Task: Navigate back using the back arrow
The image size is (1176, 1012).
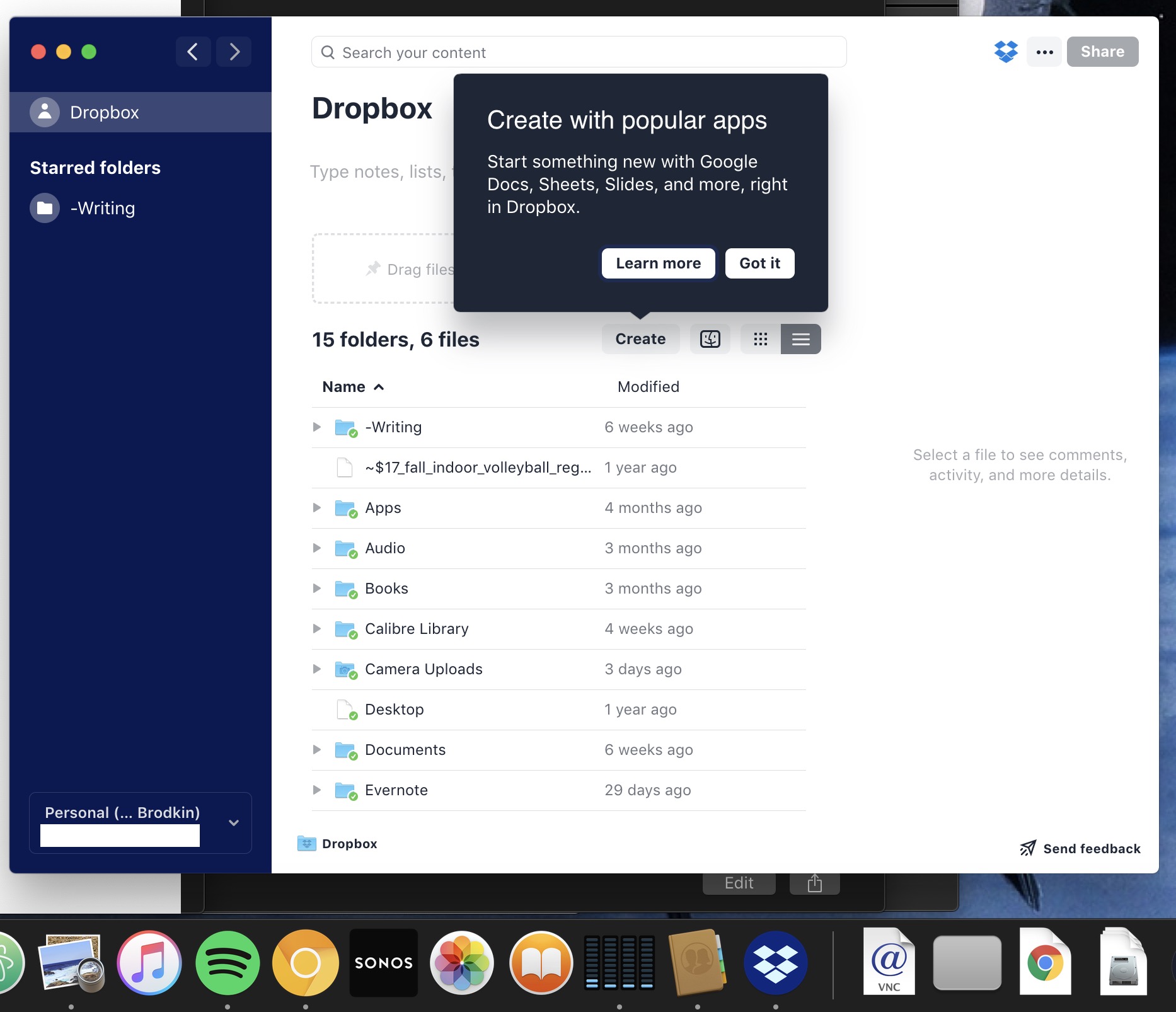Action: (193, 51)
